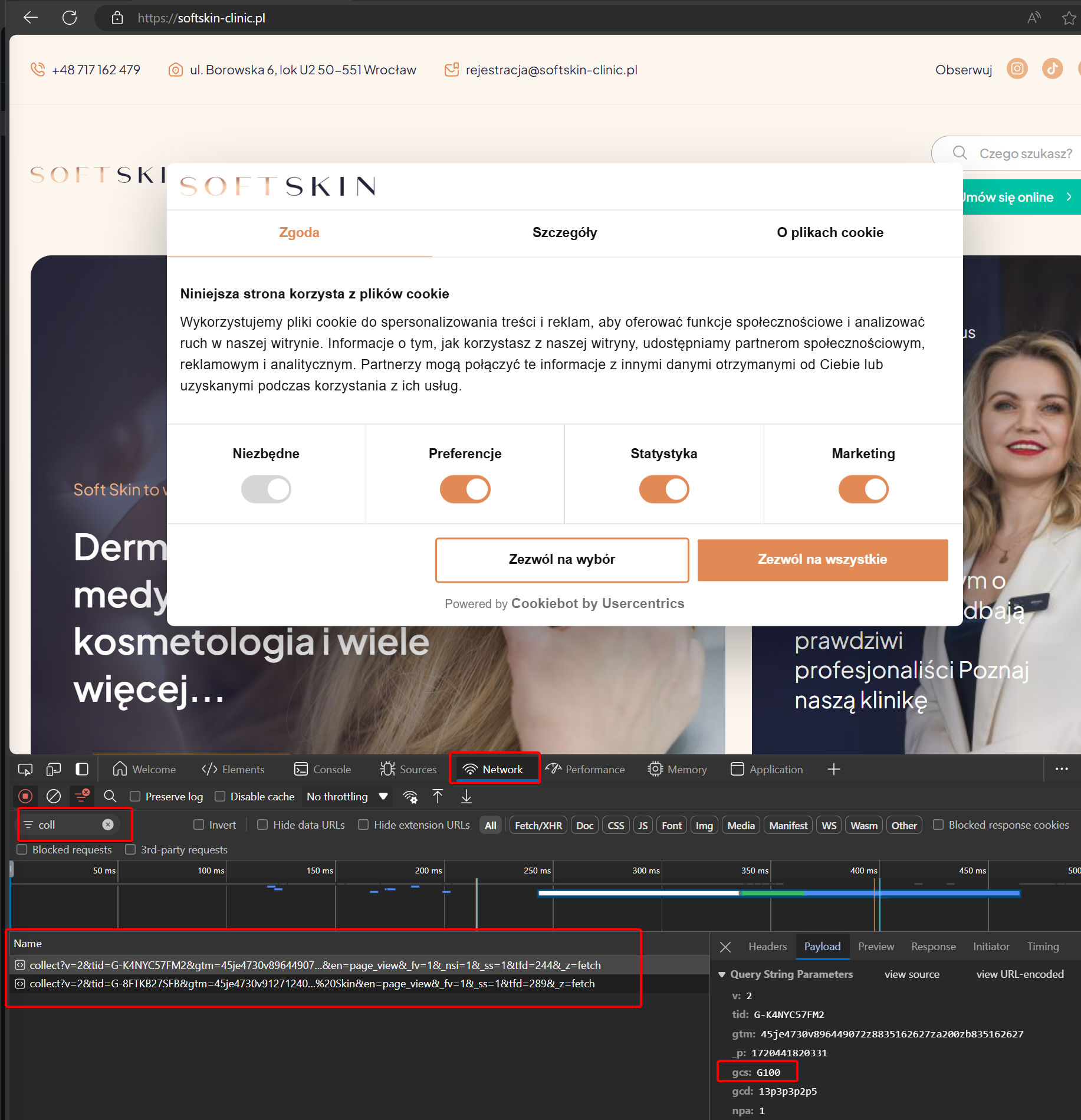This screenshot has height=1120, width=1081.
Task: Filter requests by Fetch/XHR type
Action: click(x=538, y=825)
